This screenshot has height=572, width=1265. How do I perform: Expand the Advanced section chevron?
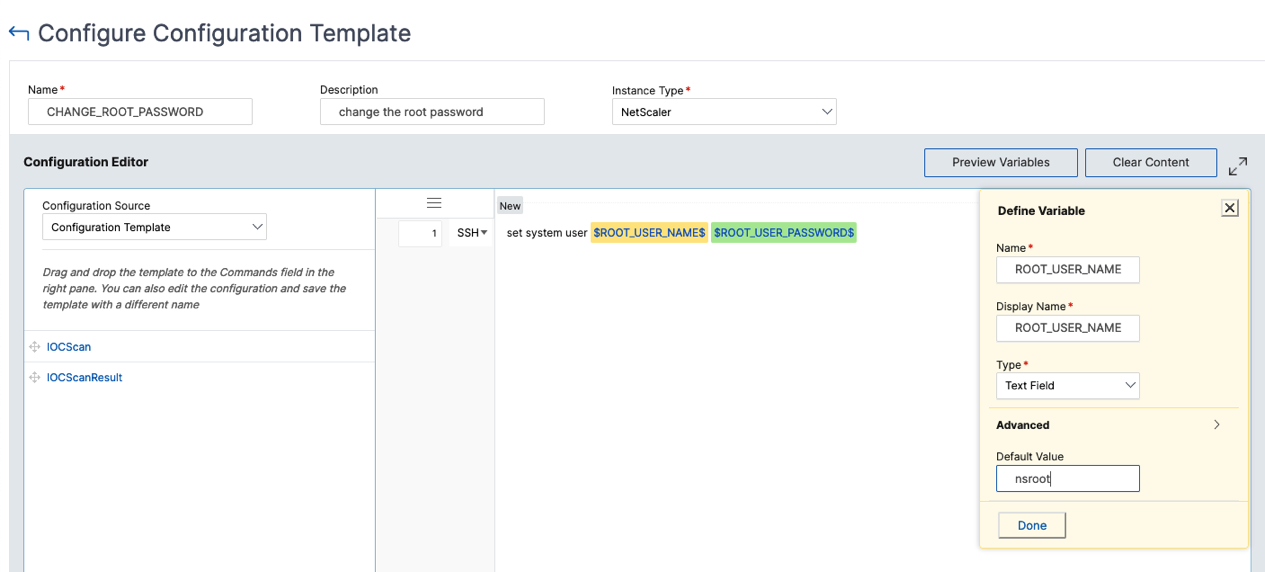1217,425
